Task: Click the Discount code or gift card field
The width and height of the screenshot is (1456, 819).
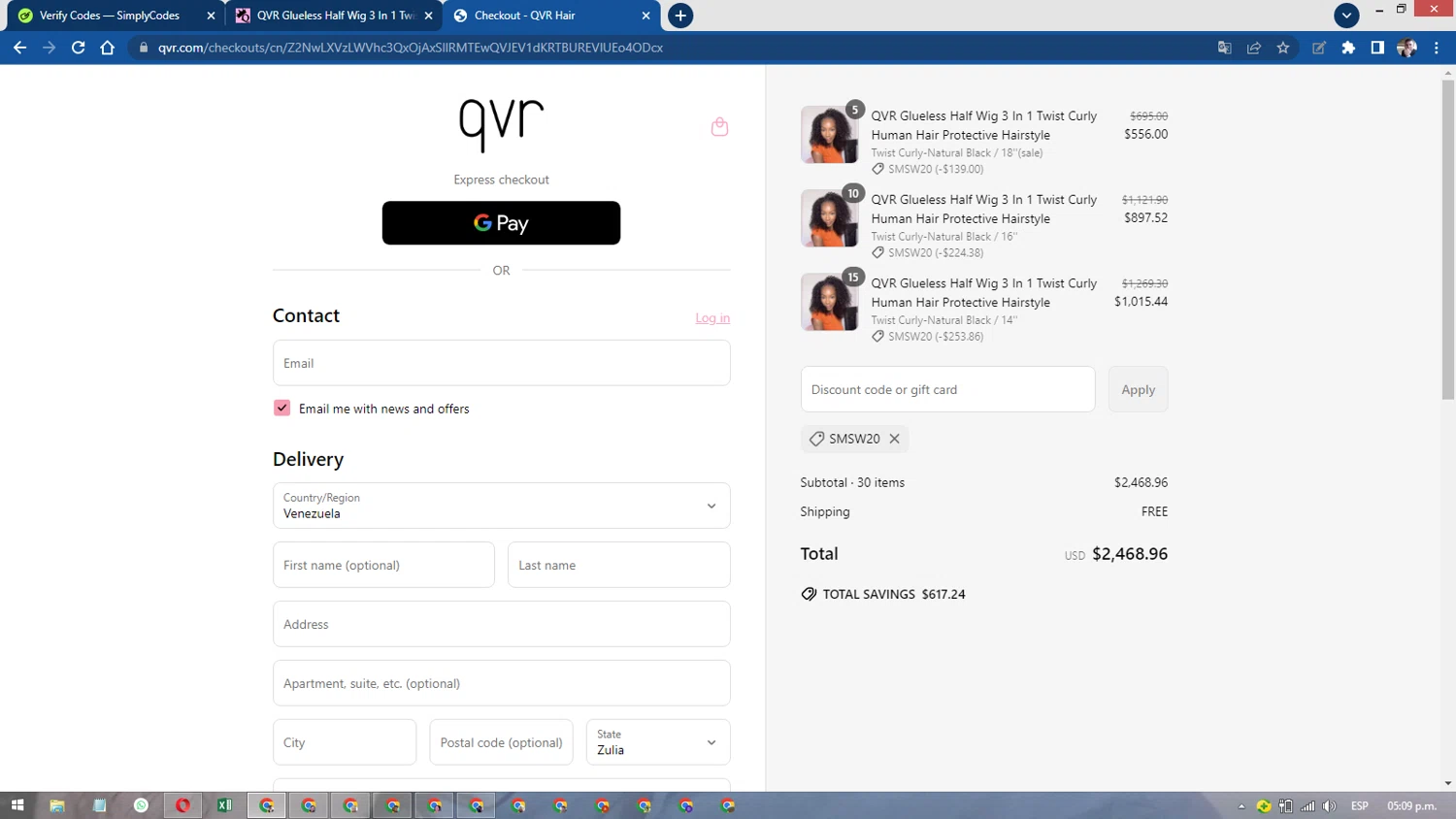Action: pyautogui.click(x=947, y=389)
